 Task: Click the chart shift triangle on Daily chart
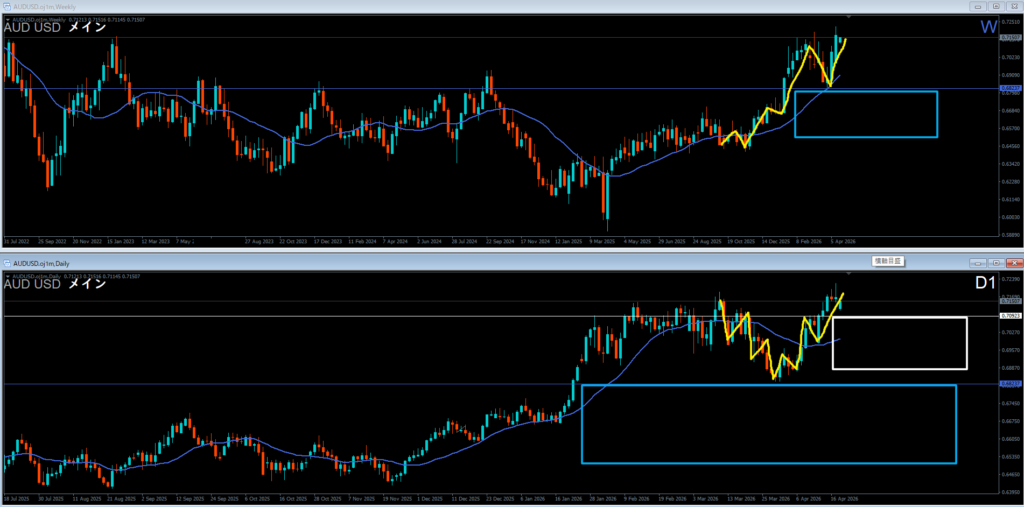coord(849,274)
